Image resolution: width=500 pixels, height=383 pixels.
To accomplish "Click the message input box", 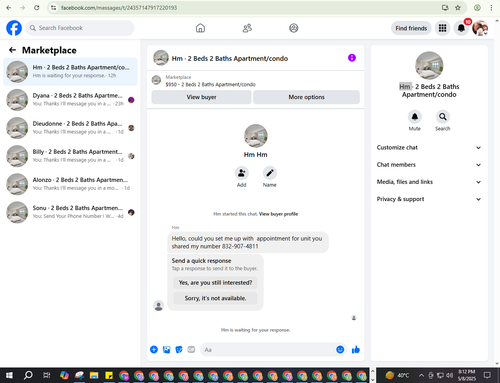I will point(267,350).
